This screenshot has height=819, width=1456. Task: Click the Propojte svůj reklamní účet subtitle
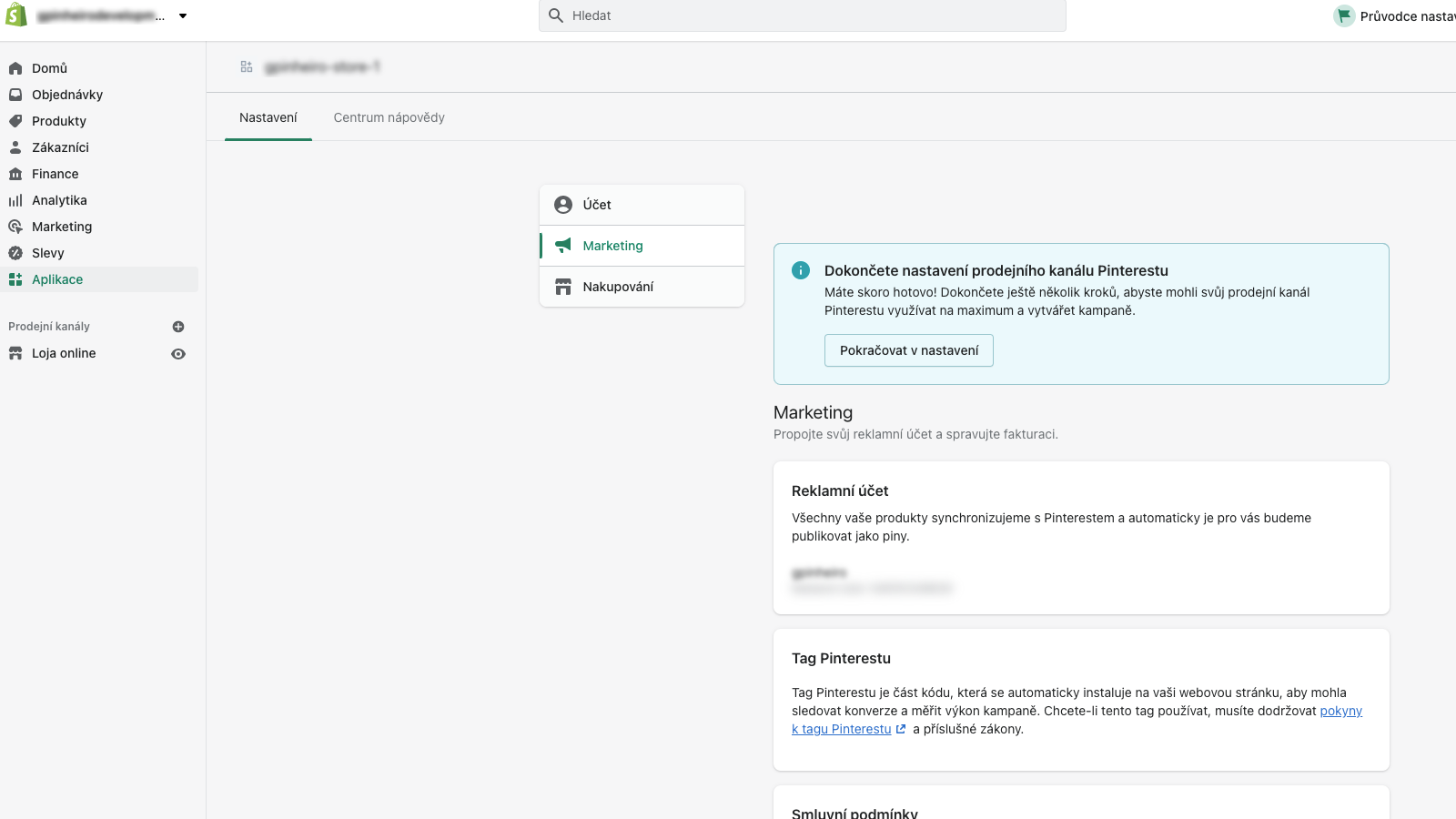click(915, 434)
